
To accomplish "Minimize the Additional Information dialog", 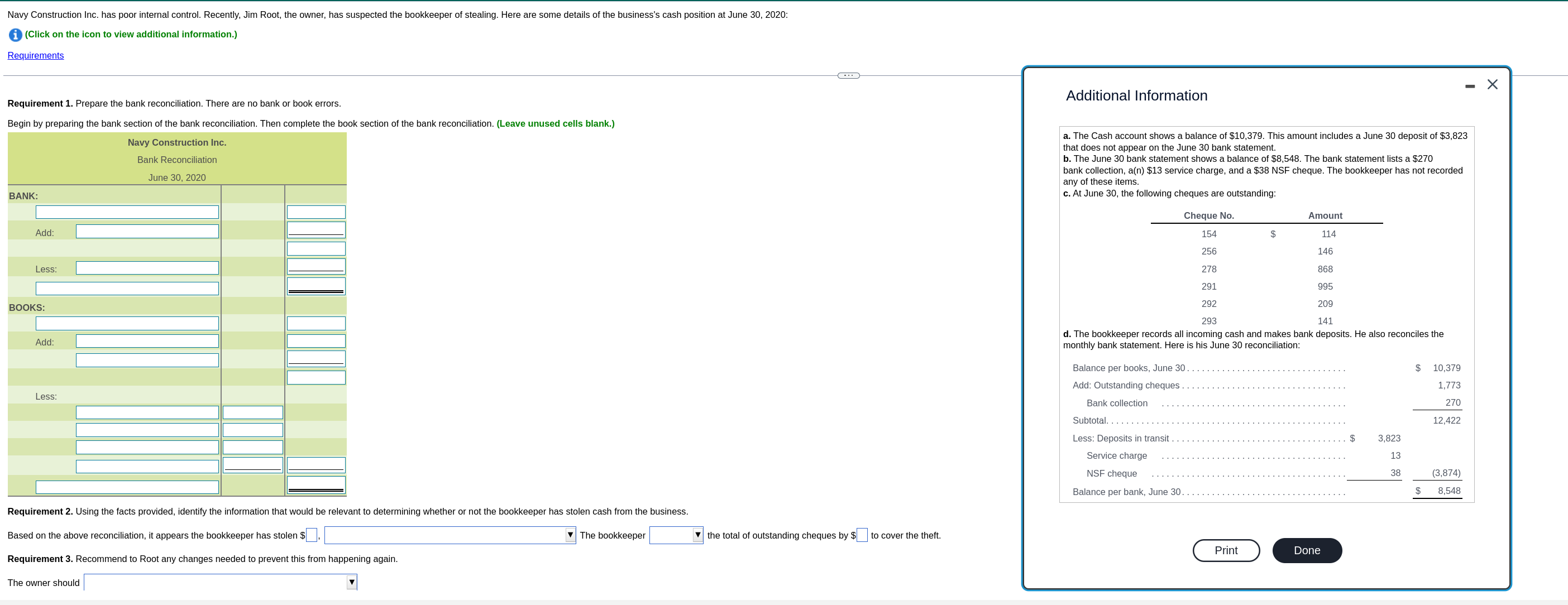I will click(1469, 87).
